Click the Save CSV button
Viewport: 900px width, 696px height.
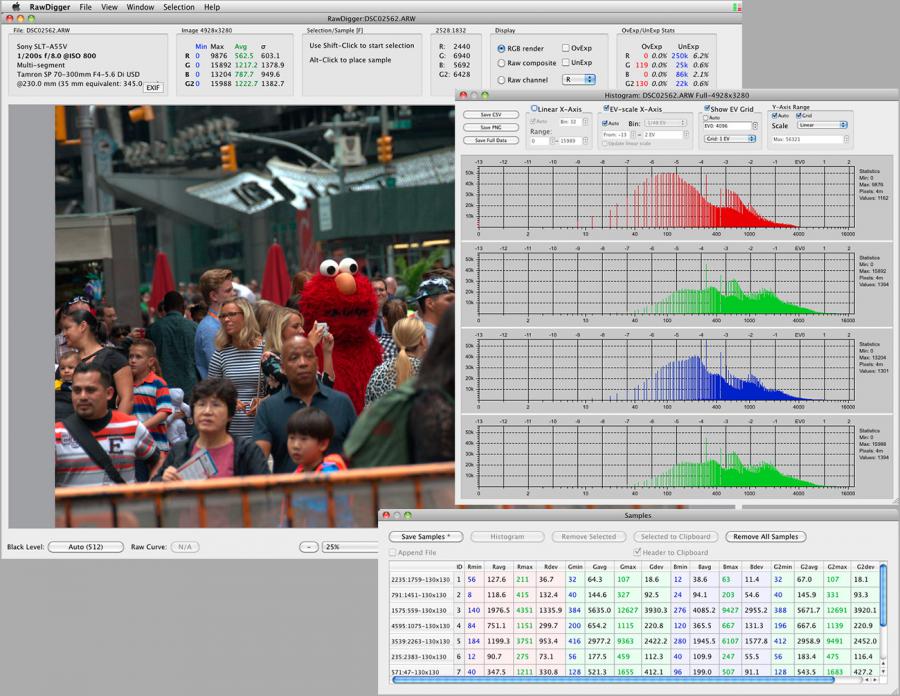[491, 115]
